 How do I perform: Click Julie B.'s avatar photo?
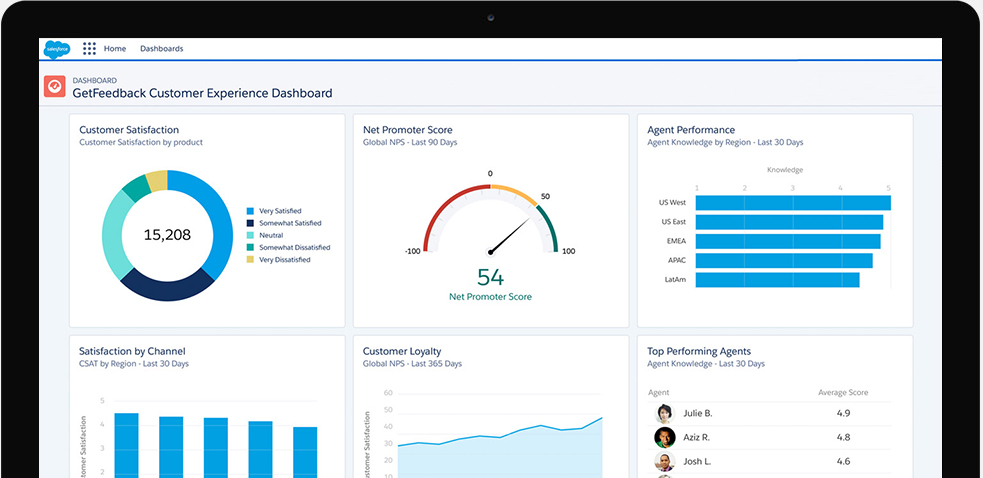pyautogui.click(x=664, y=413)
